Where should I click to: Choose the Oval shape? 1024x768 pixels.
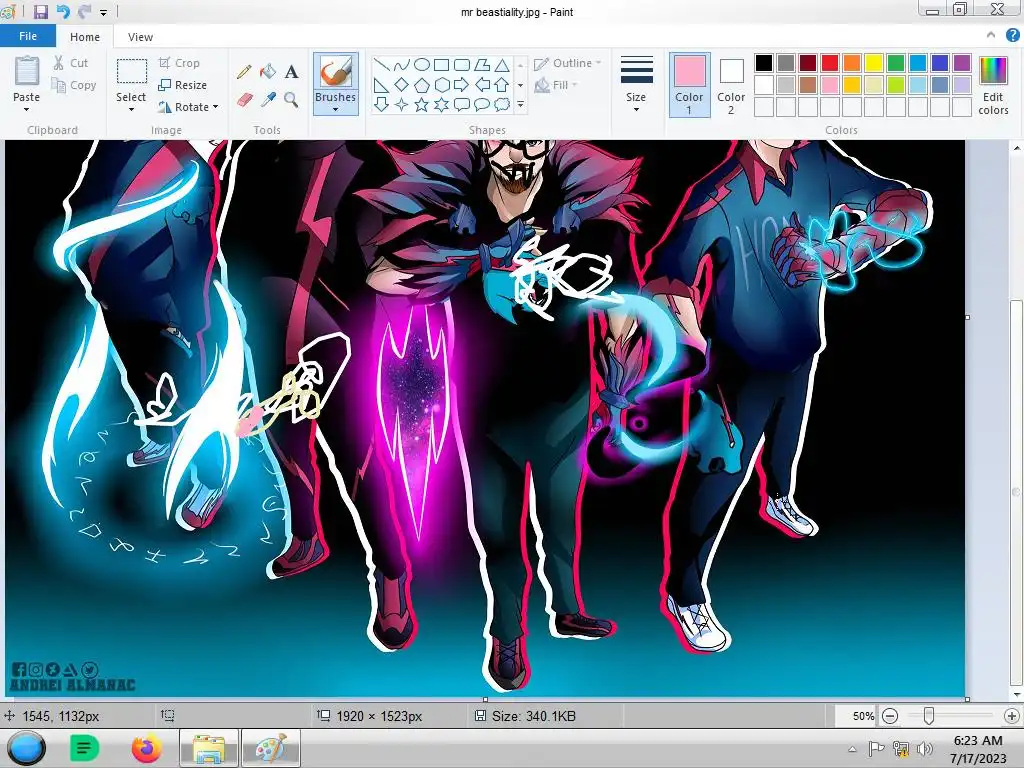click(x=422, y=65)
